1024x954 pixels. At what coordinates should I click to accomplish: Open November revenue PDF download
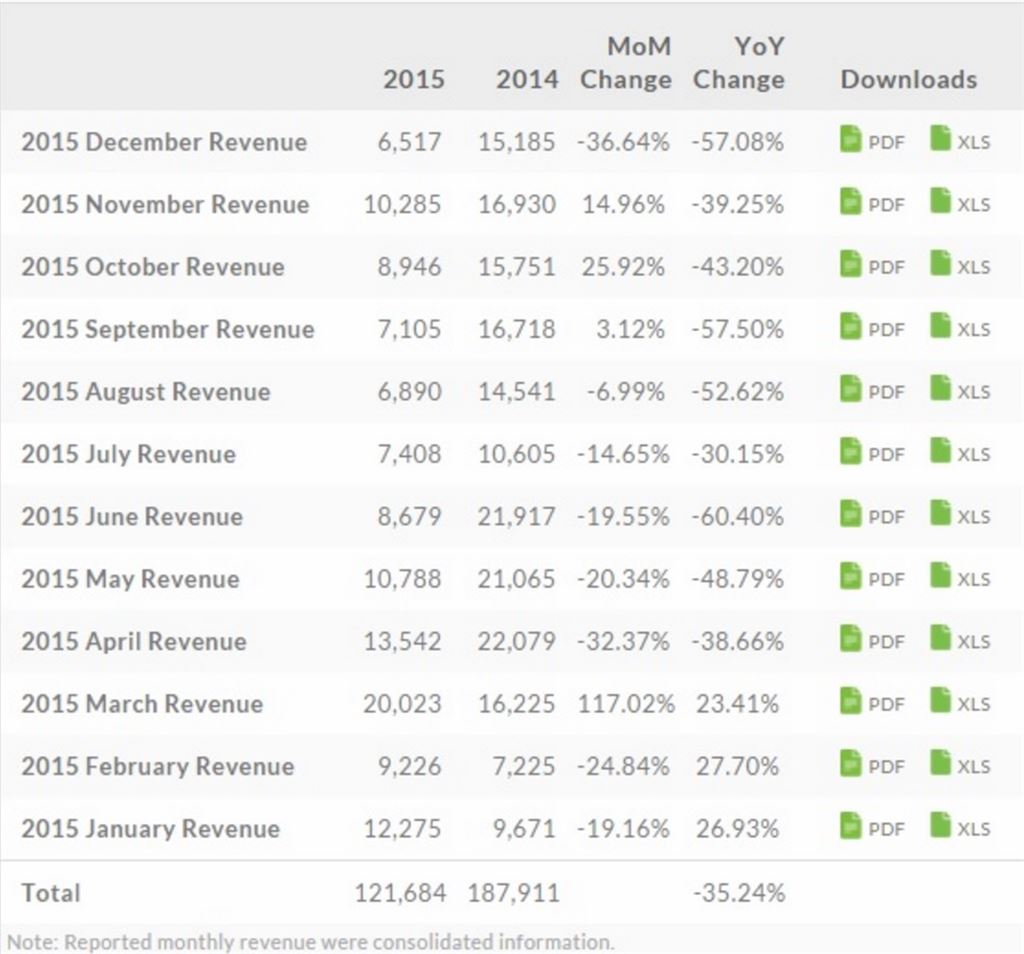pos(871,203)
